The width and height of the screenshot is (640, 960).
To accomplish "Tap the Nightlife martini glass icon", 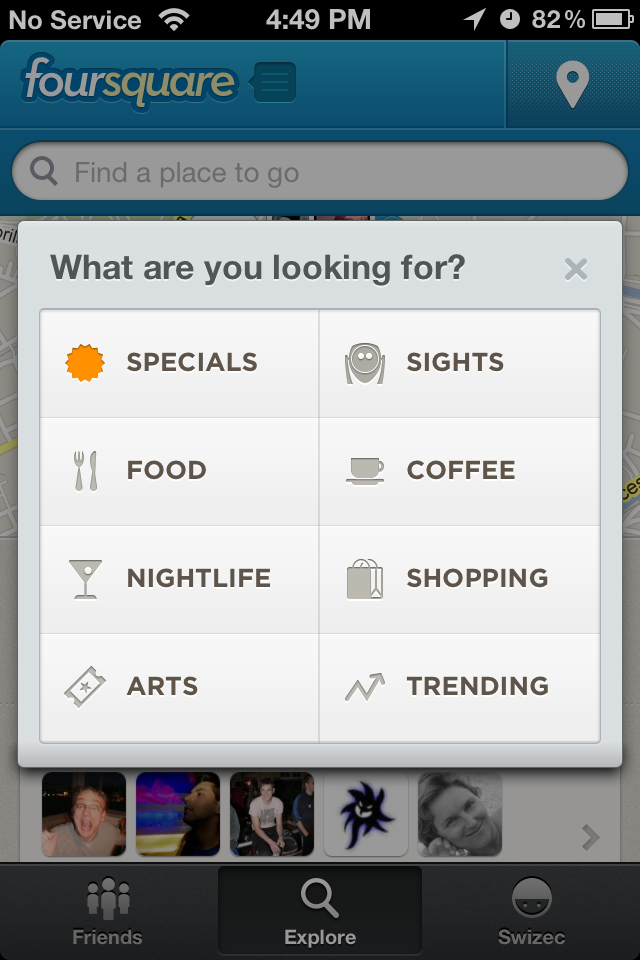I will [85, 579].
